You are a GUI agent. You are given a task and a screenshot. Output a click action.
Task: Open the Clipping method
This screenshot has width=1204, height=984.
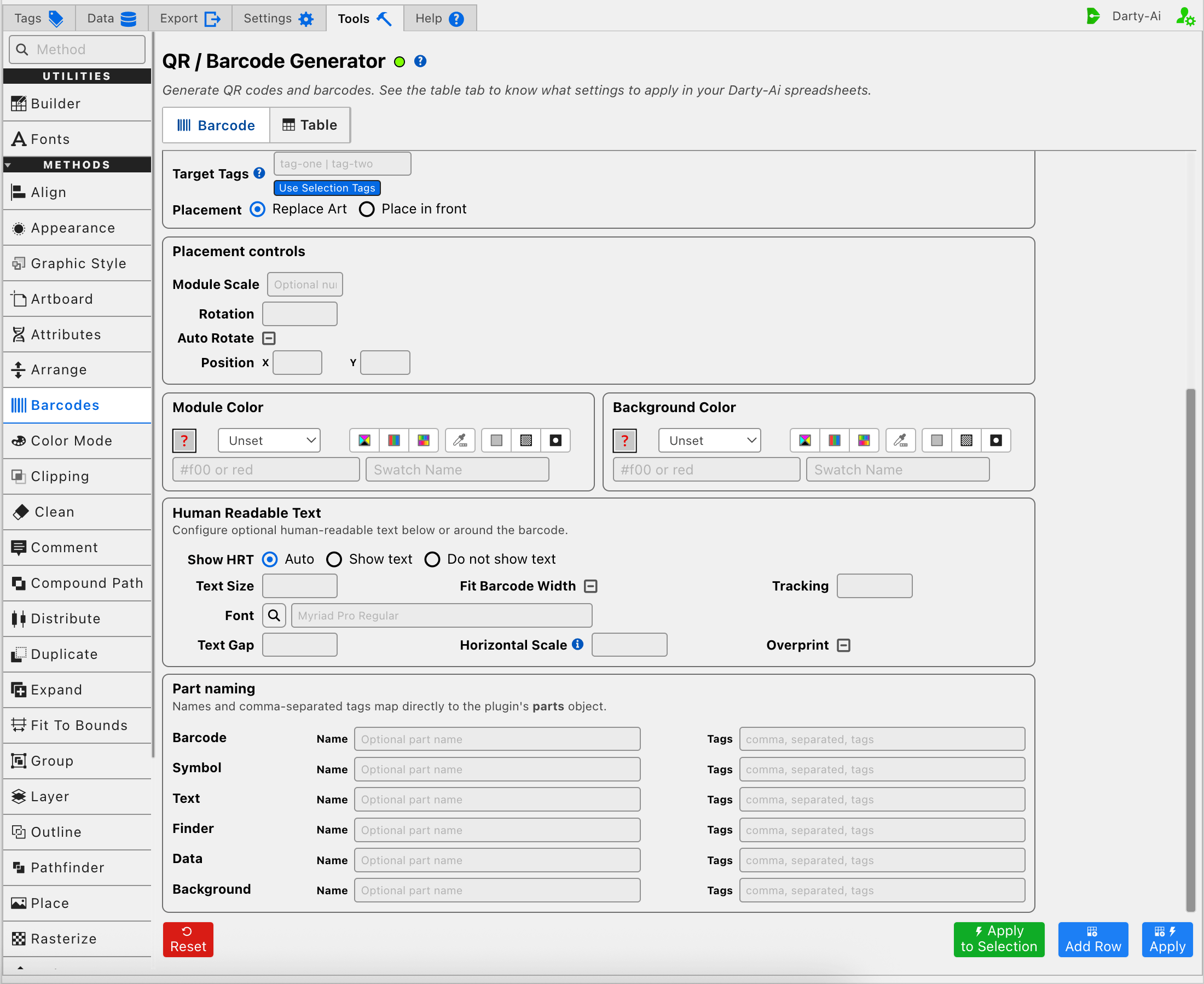(x=77, y=476)
